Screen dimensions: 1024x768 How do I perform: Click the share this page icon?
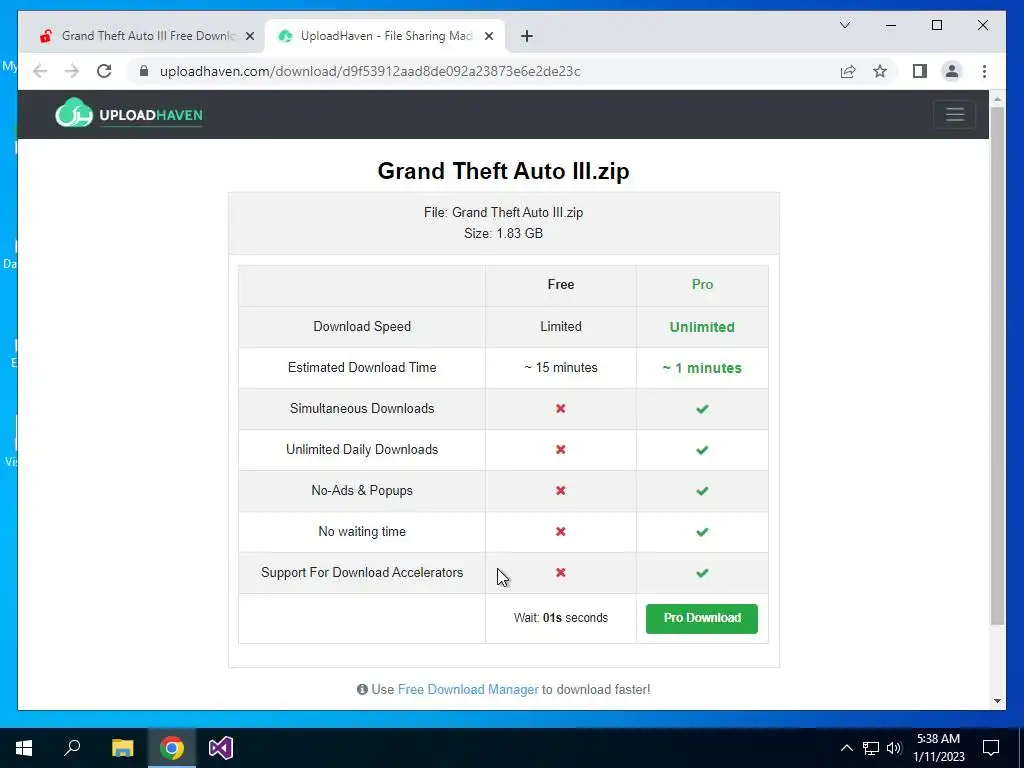[x=848, y=71]
